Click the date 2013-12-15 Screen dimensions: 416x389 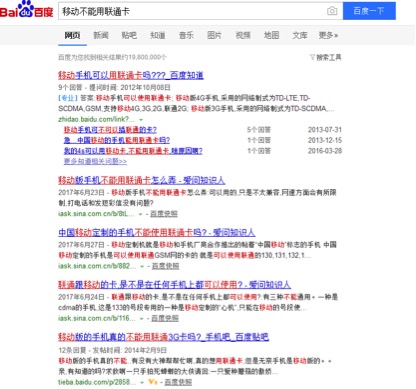pos(325,140)
